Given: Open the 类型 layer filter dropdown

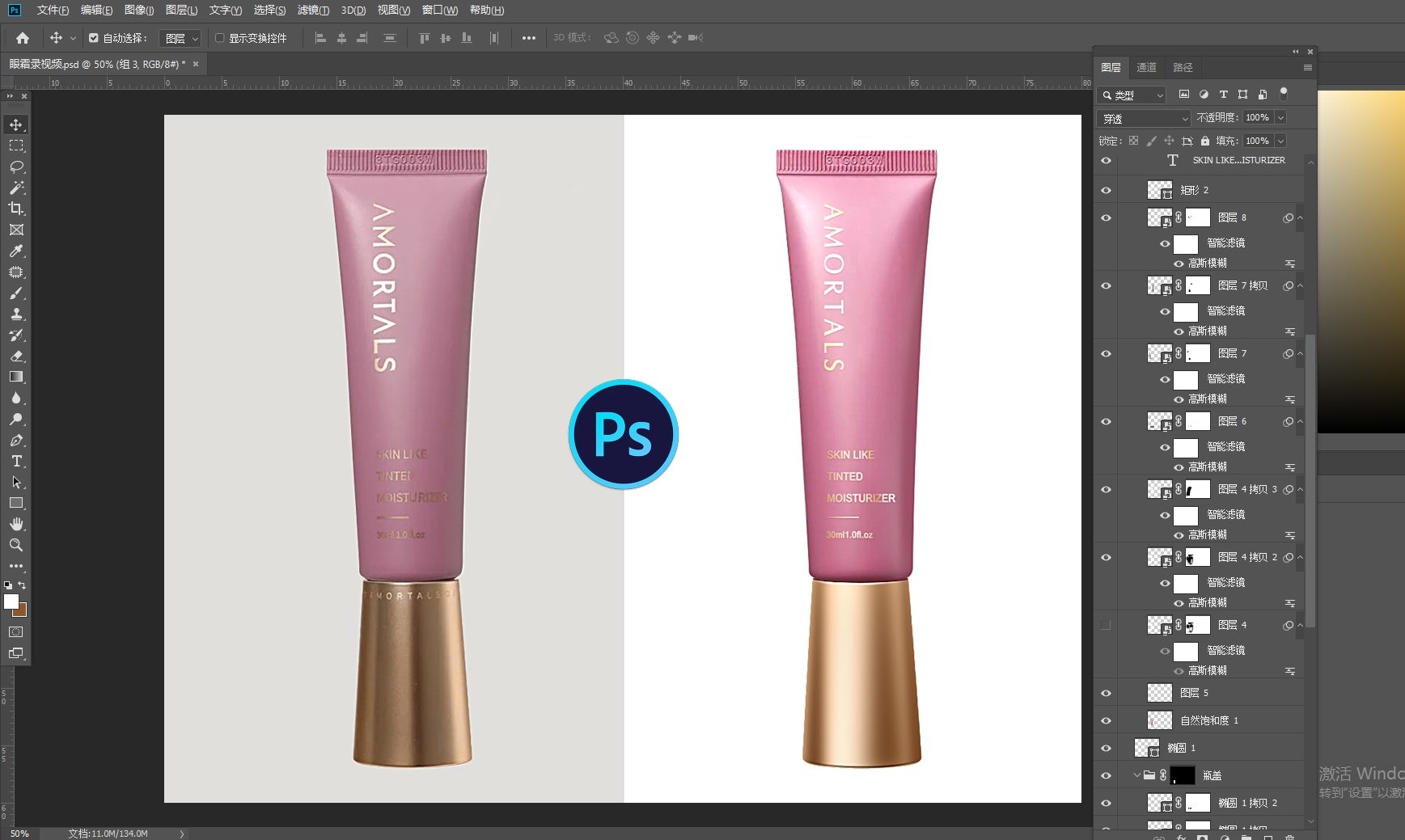Looking at the screenshot, I should (1132, 95).
